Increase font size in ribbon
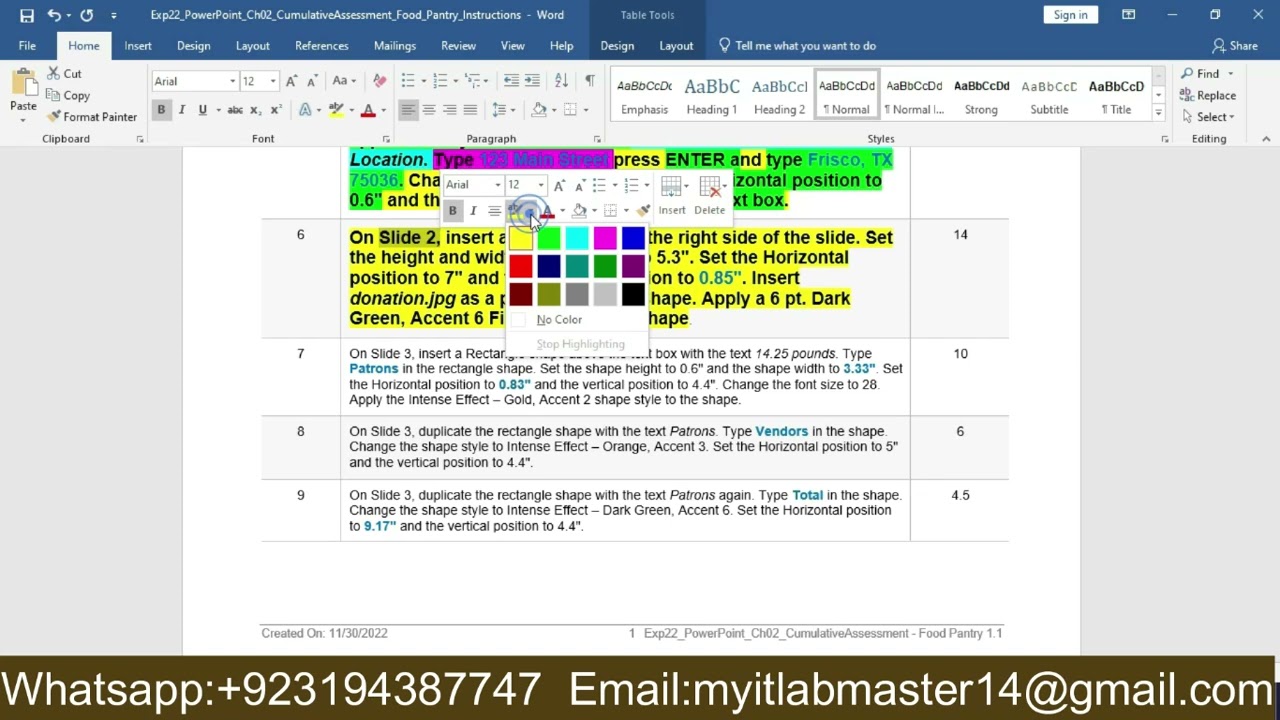The image size is (1280, 720). tap(291, 81)
